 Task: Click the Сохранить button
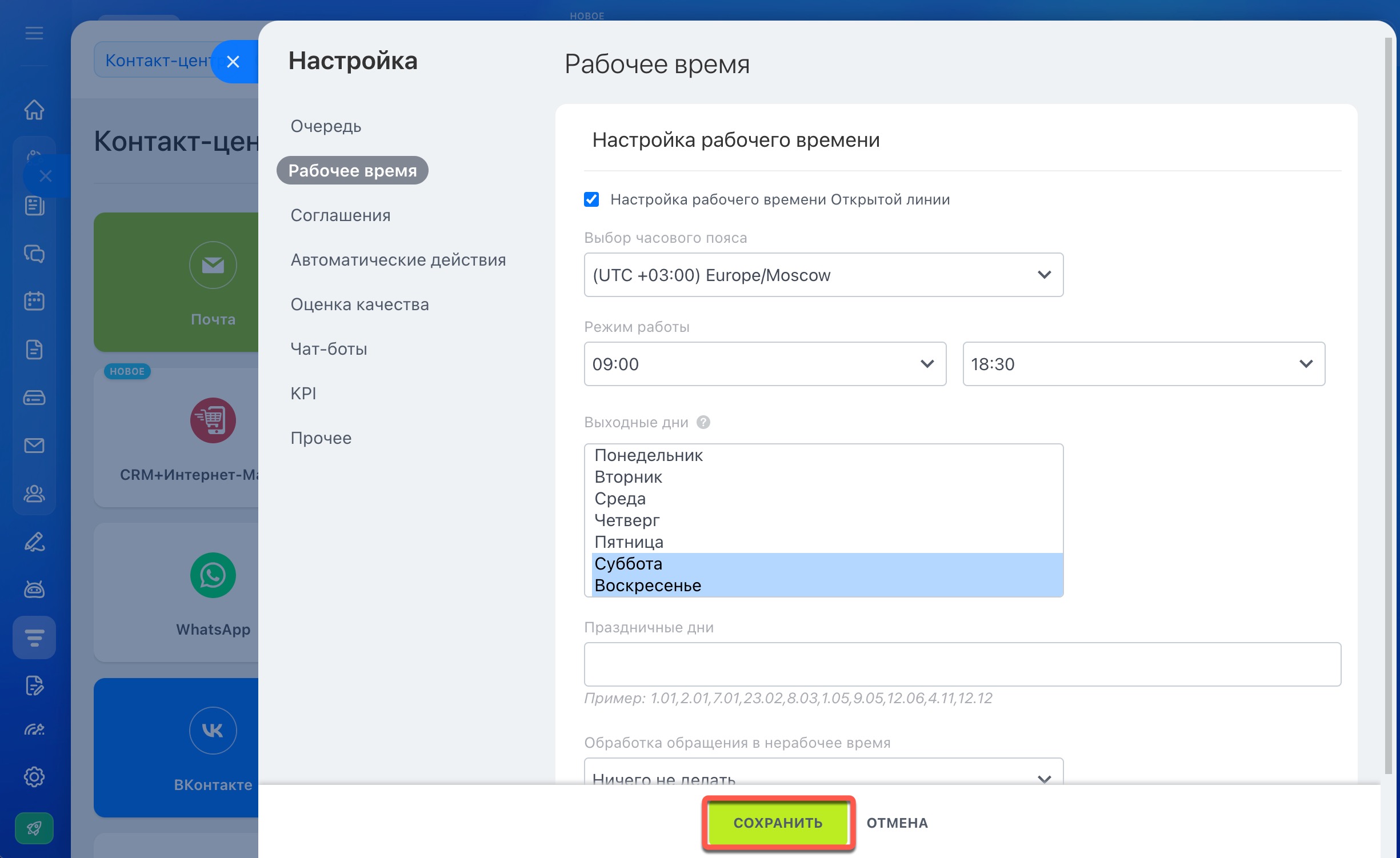pos(778,823)
